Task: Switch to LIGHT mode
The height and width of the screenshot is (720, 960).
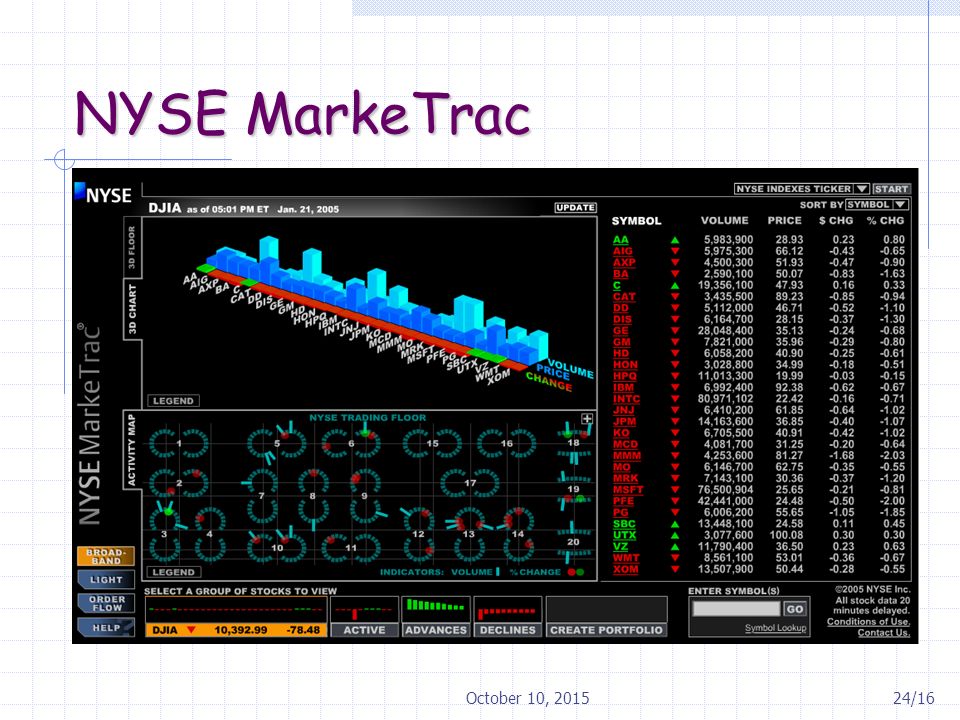Action: 106,580
